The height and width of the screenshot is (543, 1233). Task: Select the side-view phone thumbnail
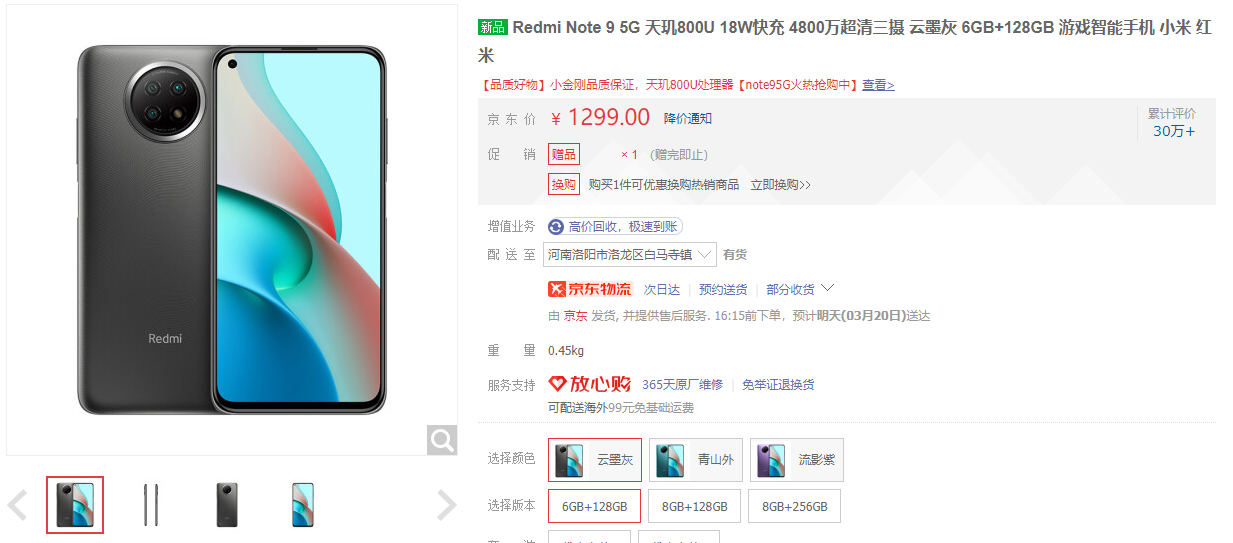click(151, 505)
